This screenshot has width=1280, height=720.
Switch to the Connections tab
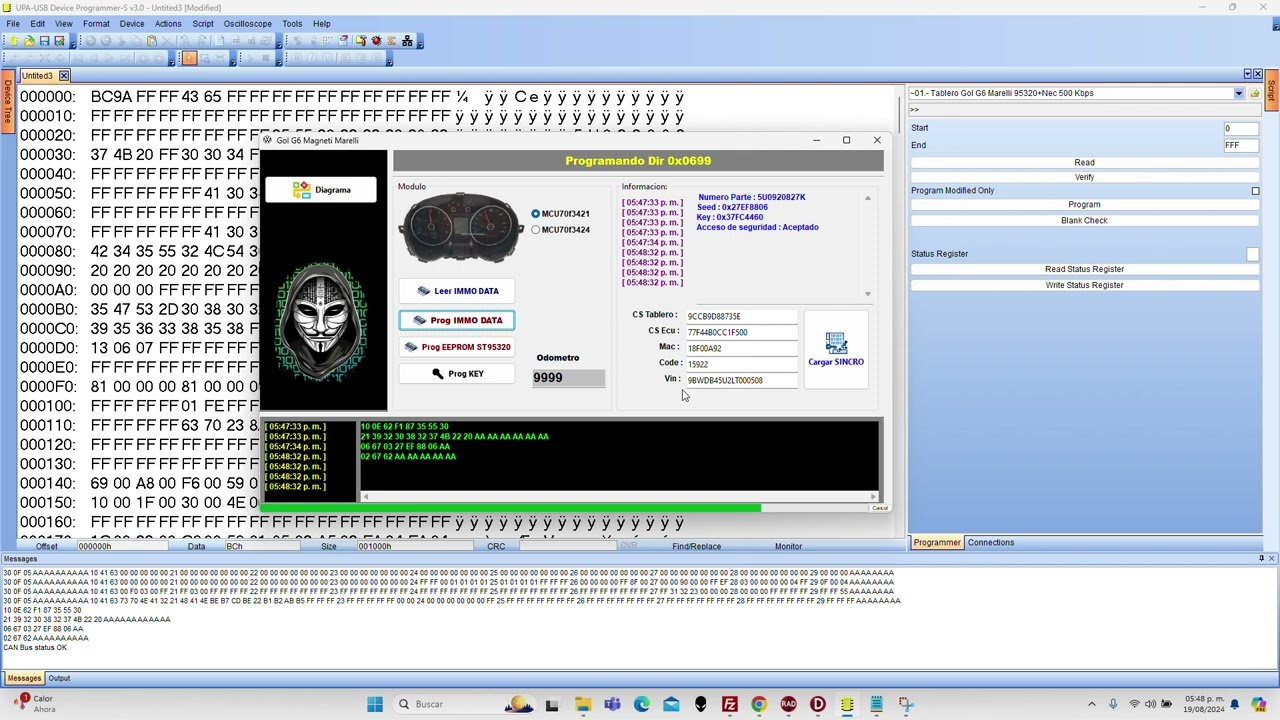click(x=991, y=543)
